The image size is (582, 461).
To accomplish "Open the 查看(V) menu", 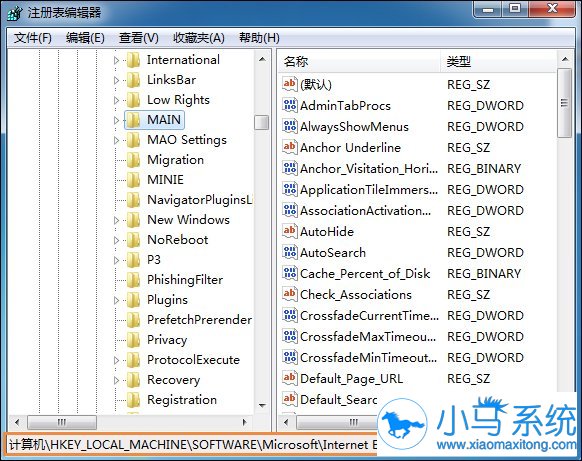I will coord(138,37).
